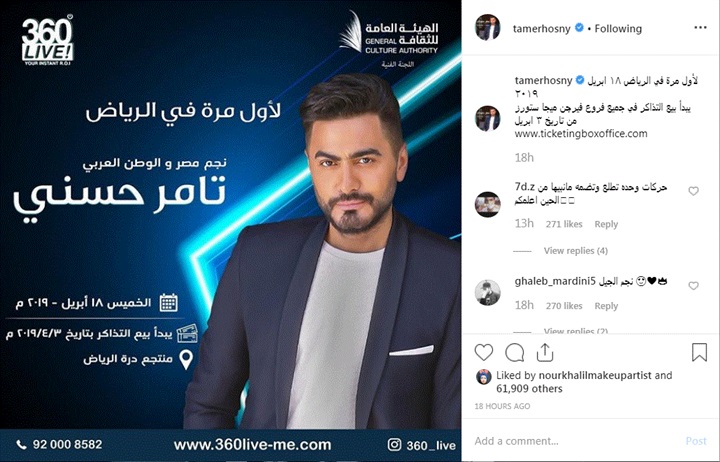Screen dimensions: 720x462
Task: Expand View replies (2) under ghaleb_mardini5
Action: (x=576, y=331)
